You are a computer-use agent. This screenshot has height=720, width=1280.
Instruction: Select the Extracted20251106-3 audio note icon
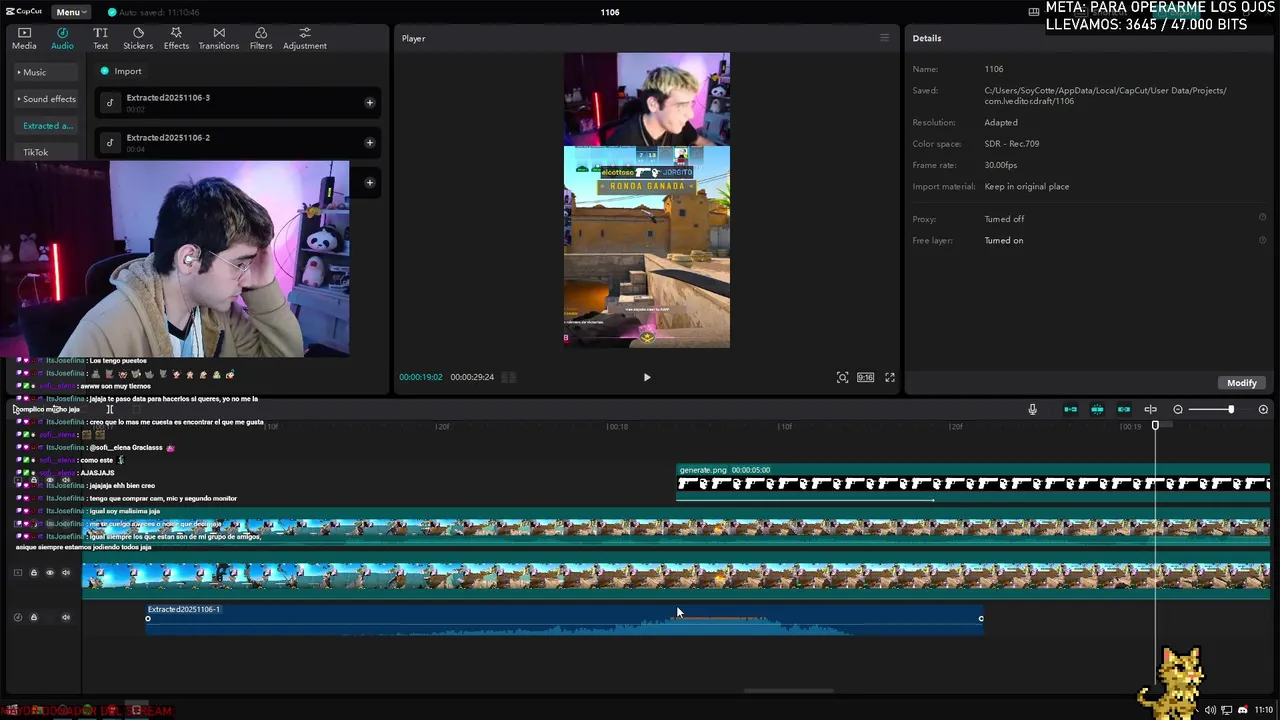pyautogui.click(x=110, y=102)
